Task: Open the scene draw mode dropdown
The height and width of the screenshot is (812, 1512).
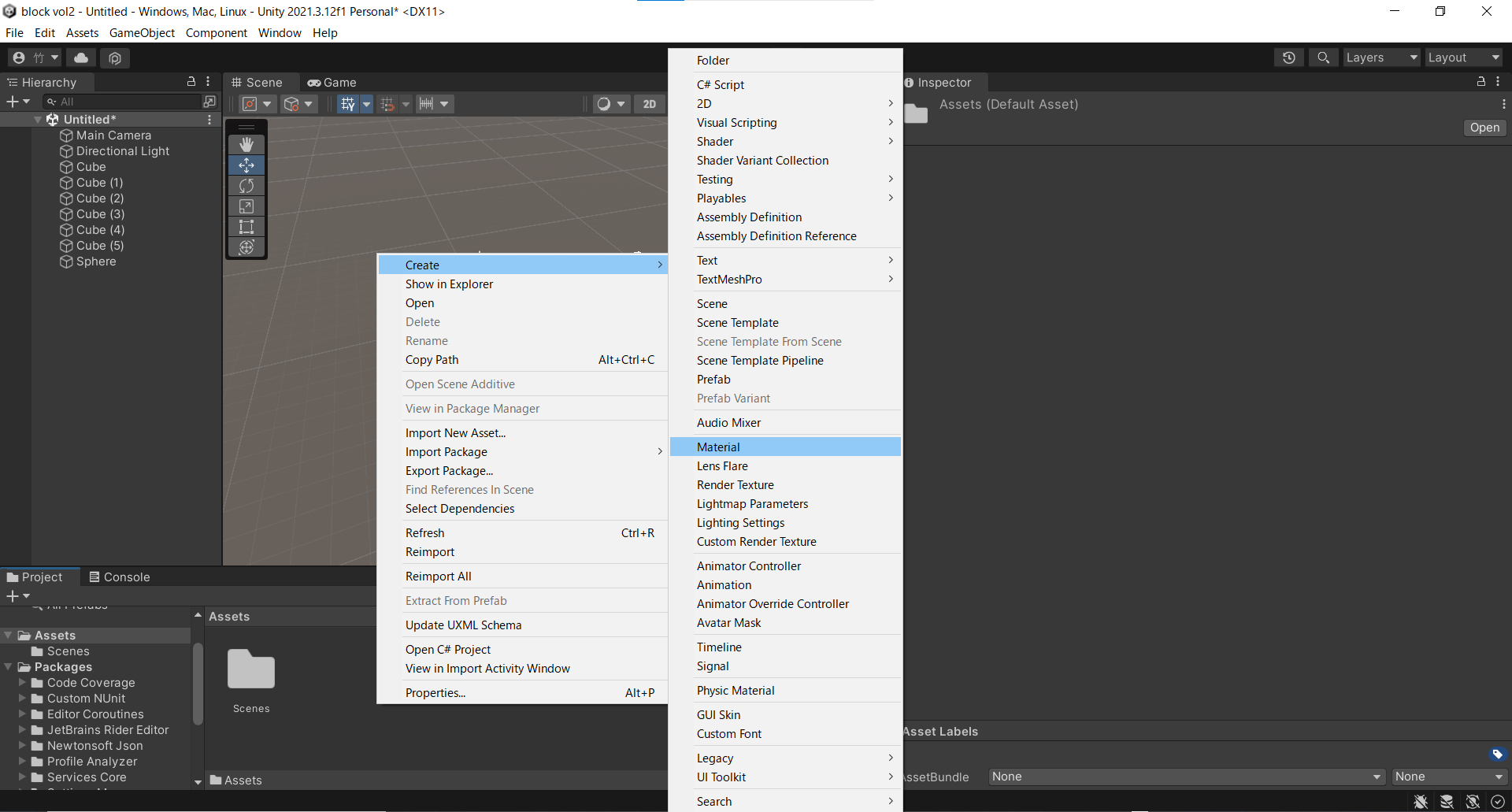Action: [611, 104]
